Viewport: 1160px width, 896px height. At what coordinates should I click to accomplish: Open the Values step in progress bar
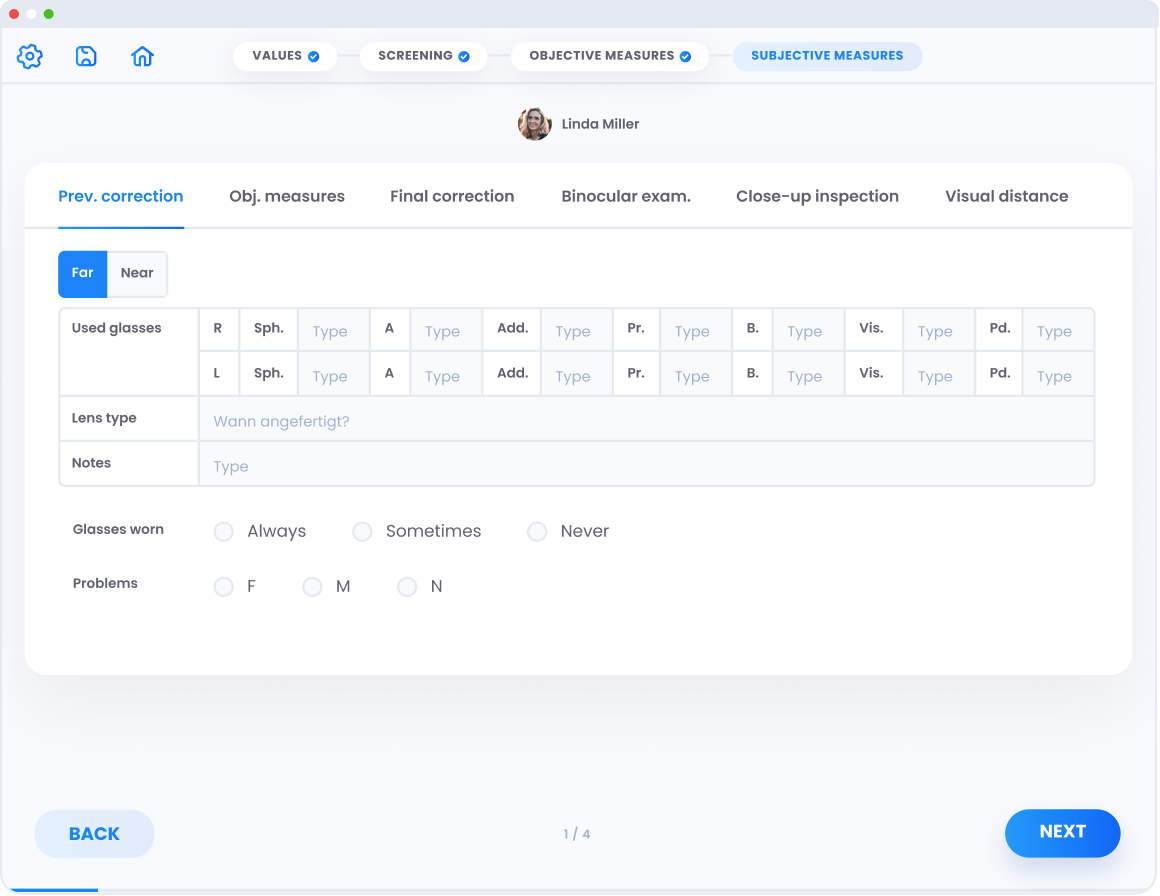[285, 56]
